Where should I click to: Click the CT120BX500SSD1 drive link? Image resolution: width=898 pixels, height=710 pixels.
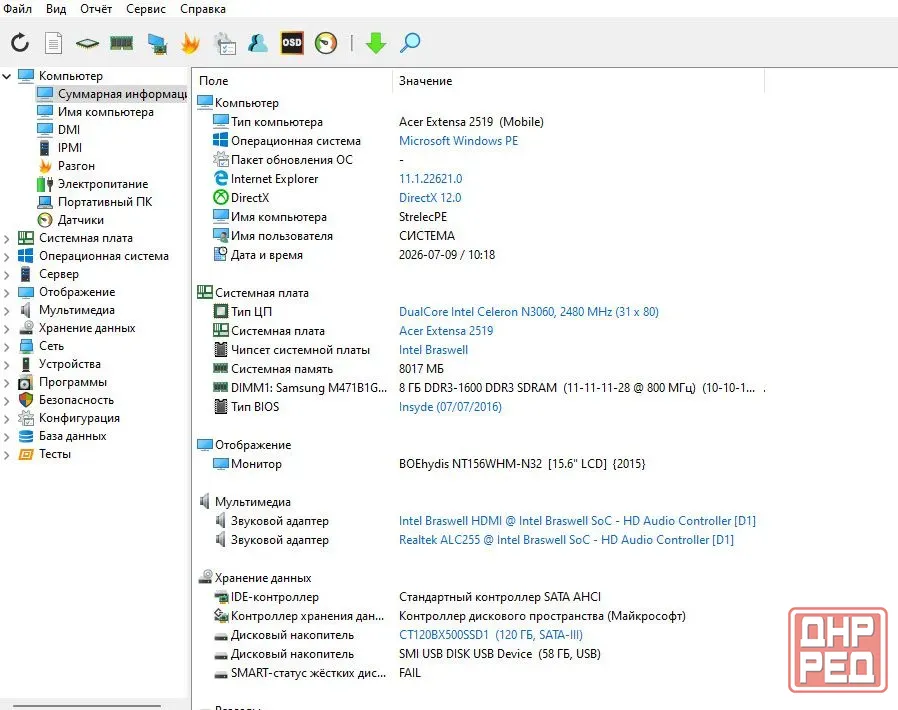pos(491,635)
